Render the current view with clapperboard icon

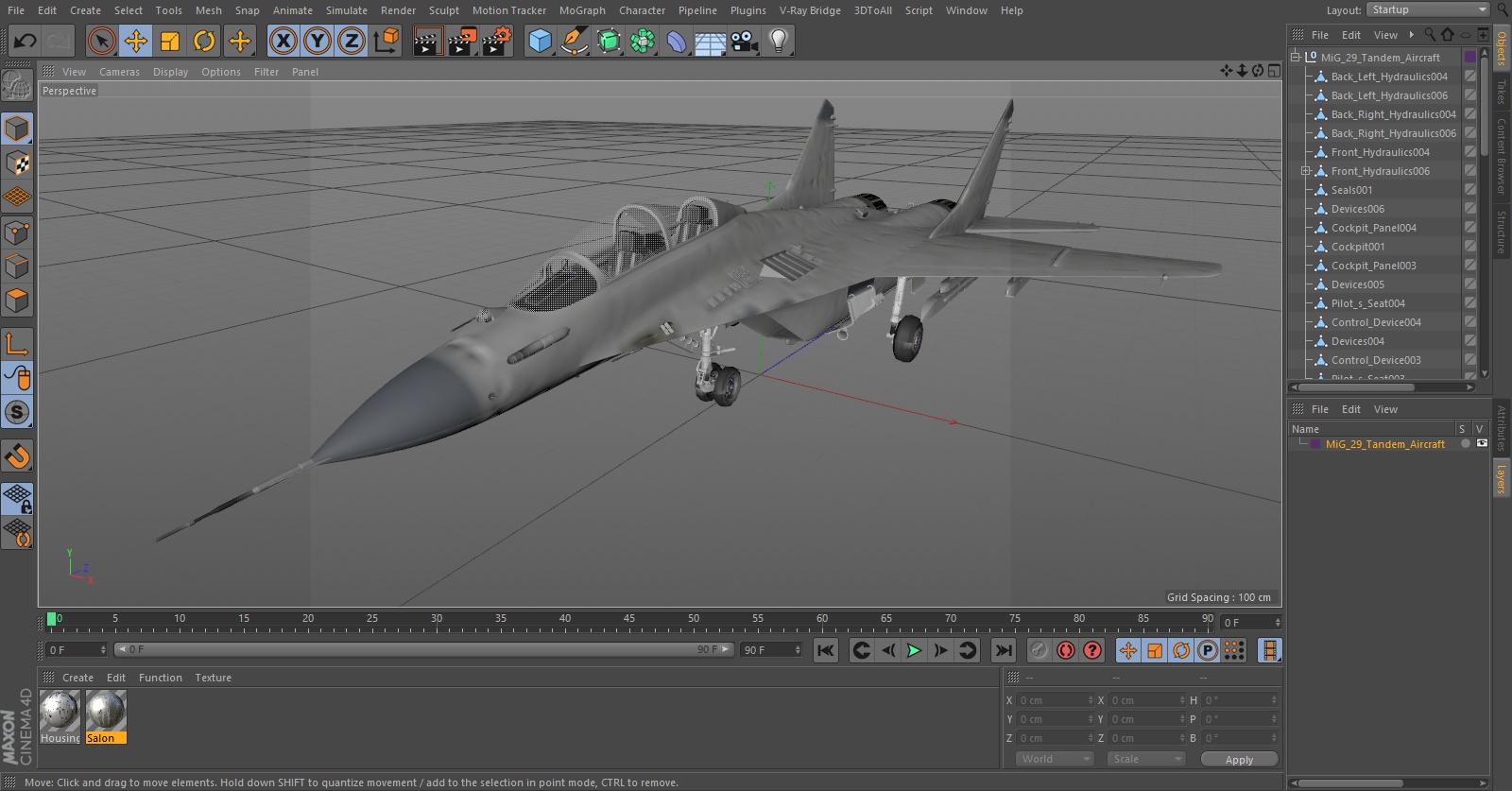427,41
